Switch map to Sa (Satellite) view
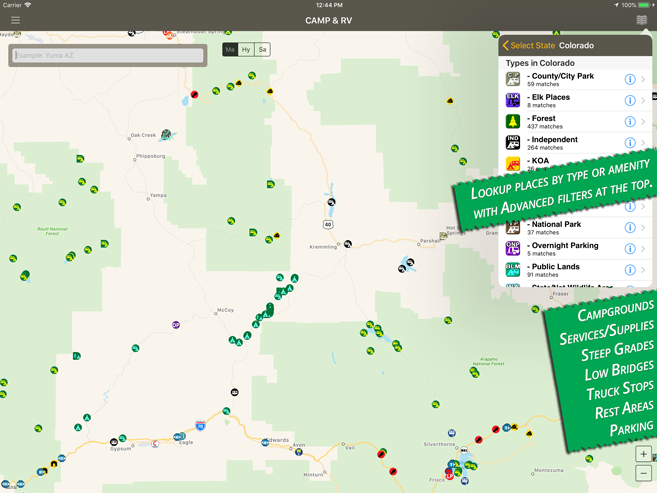657x493 pixels. pos(262,49)
